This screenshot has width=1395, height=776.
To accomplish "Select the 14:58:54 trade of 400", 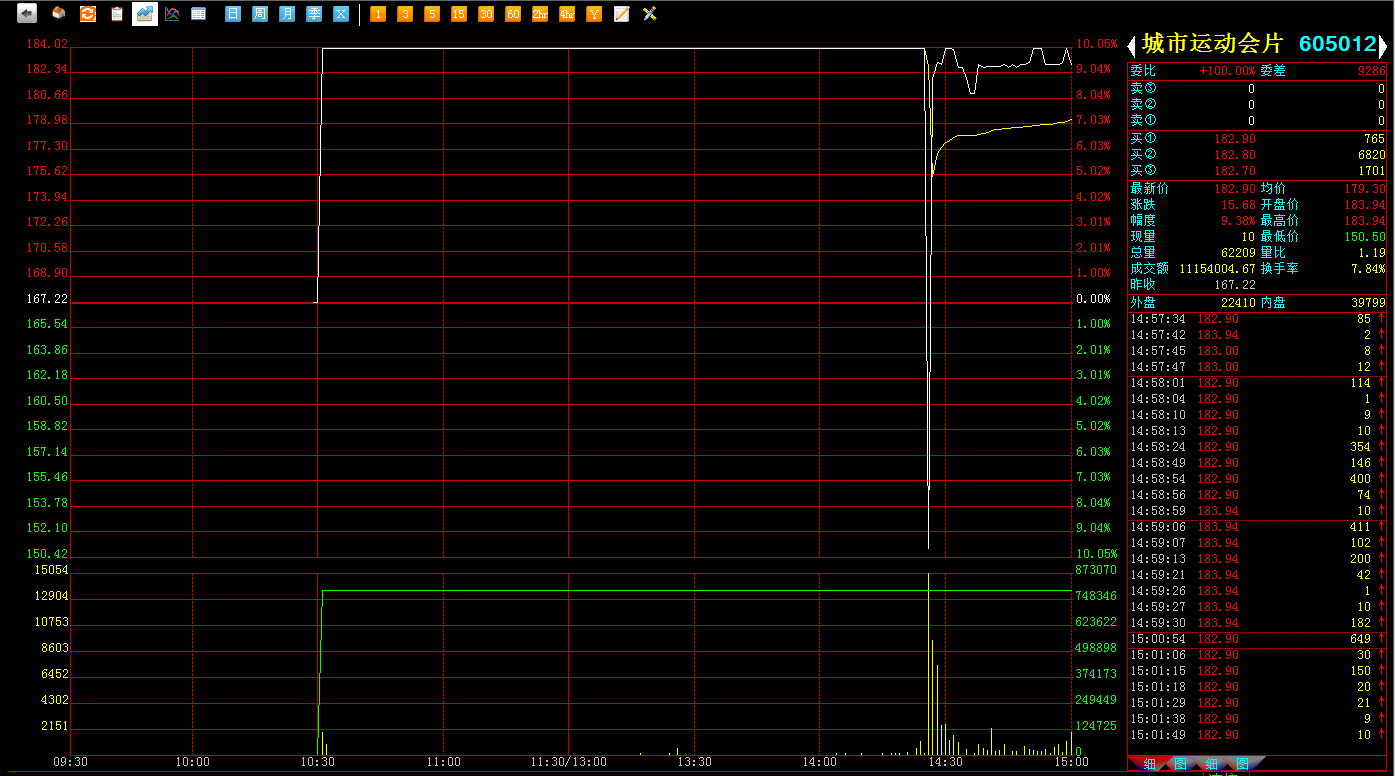I will pos(1258,479).
